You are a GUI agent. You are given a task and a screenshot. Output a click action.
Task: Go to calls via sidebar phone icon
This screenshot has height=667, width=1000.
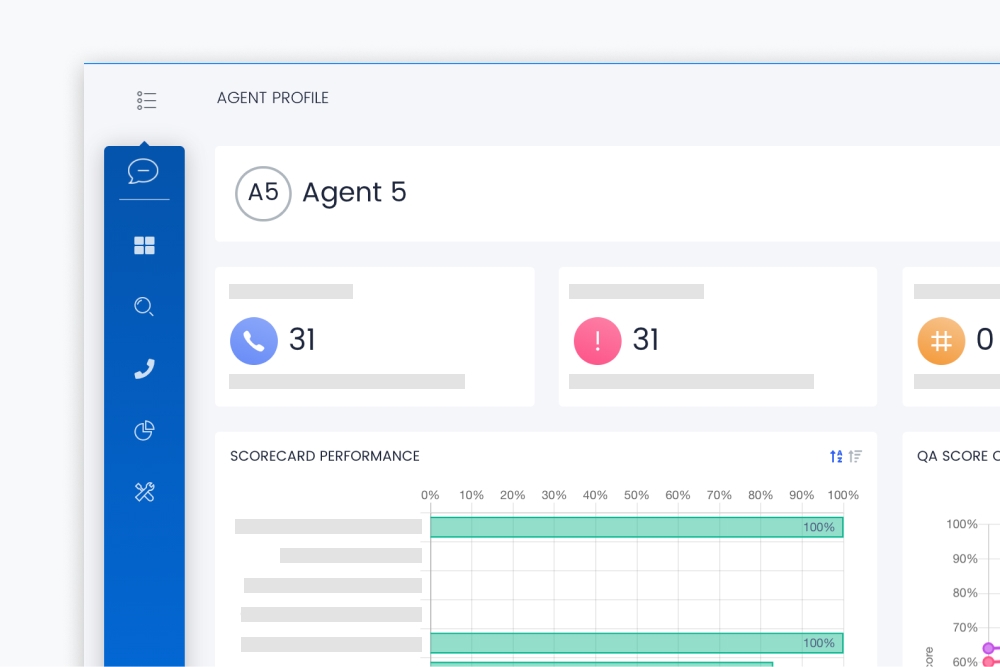[x=144, y=369]
